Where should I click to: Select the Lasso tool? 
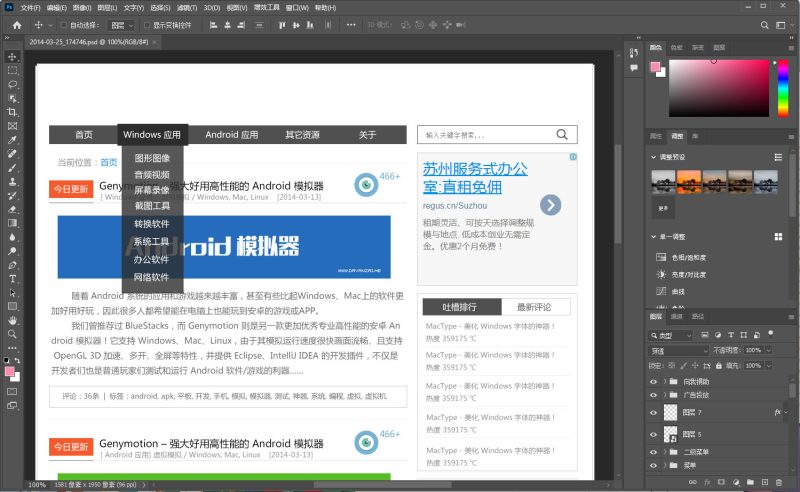click(x=12, y=84)
